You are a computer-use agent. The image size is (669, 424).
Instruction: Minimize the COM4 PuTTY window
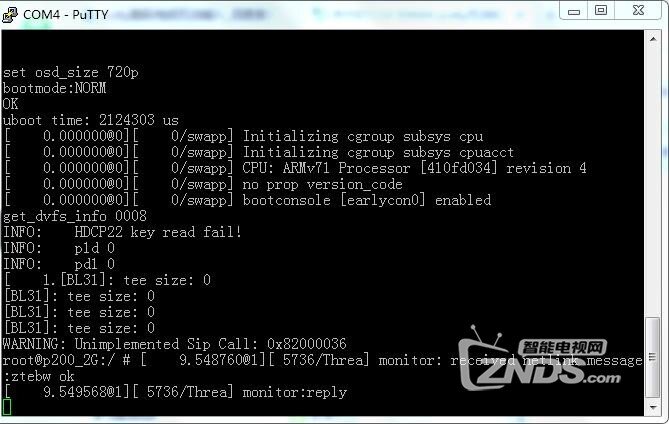point(573,10)
